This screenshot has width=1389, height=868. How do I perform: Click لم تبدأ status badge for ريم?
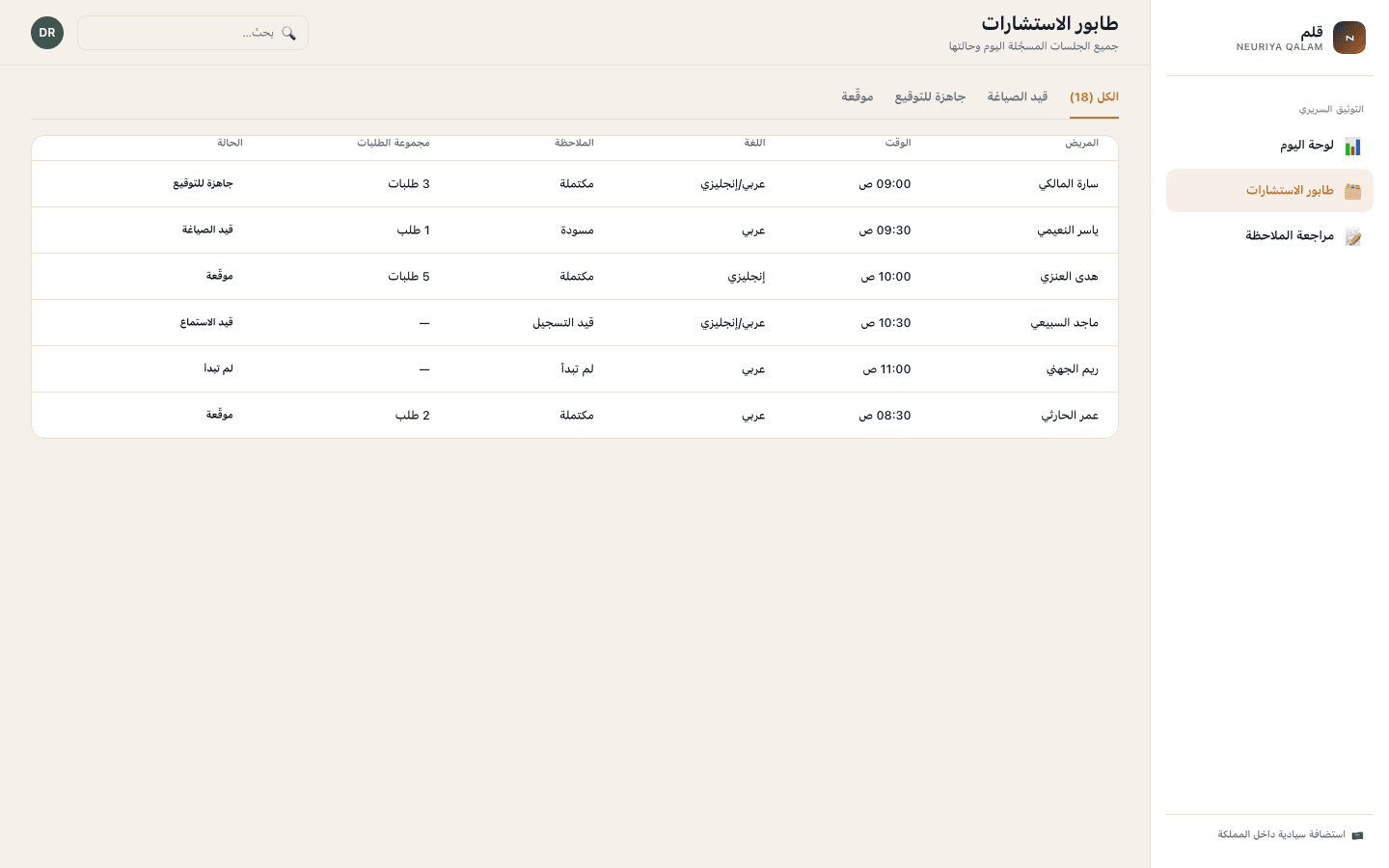[218, 368]
